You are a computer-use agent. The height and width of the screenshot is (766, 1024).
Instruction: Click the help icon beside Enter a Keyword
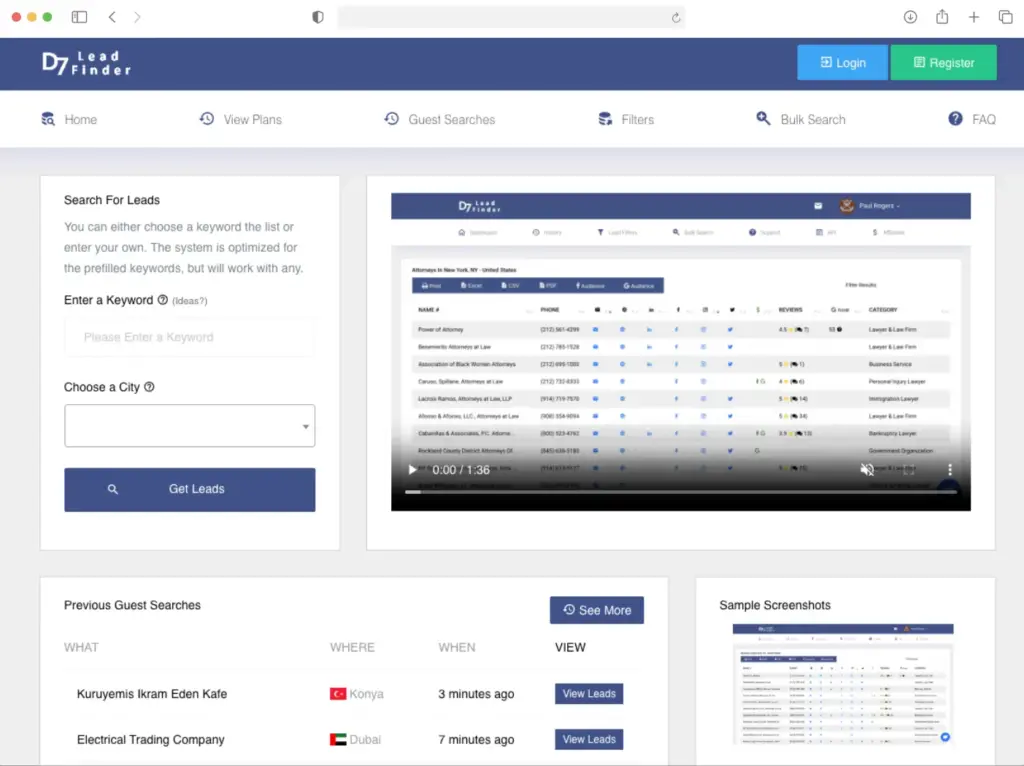pos(163,300)
